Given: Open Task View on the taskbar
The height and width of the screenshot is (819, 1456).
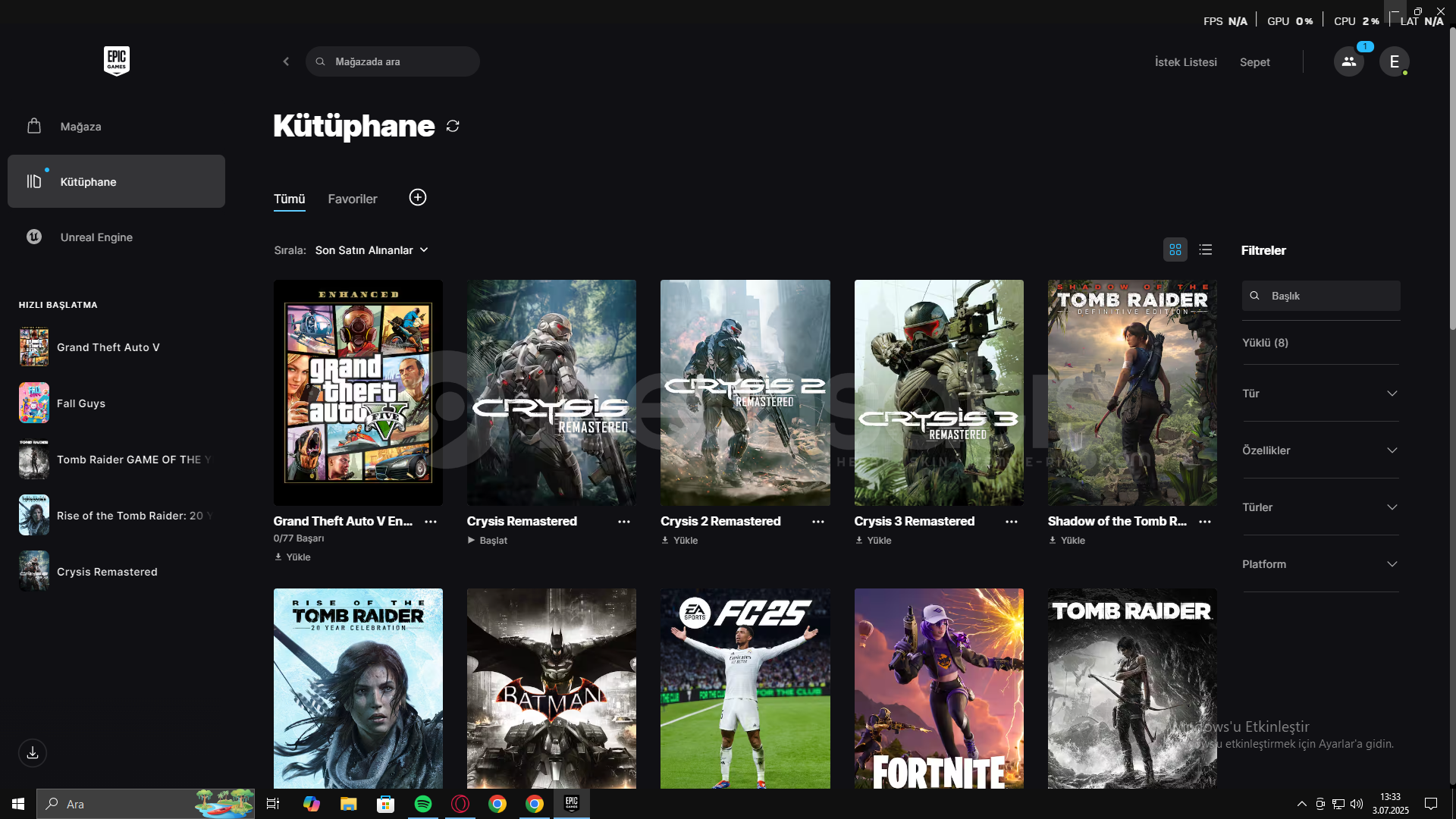Looking at the screenshot, I should coord(273,804).
